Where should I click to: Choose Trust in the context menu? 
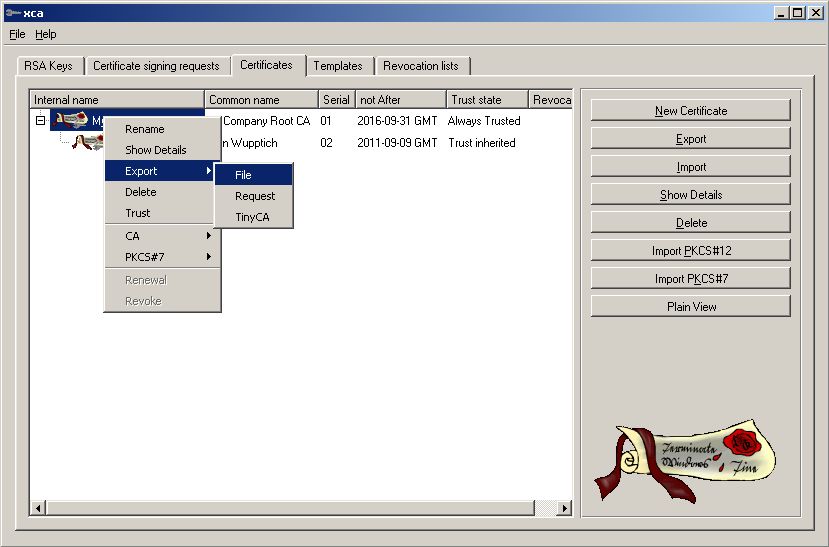coord(138,213)
